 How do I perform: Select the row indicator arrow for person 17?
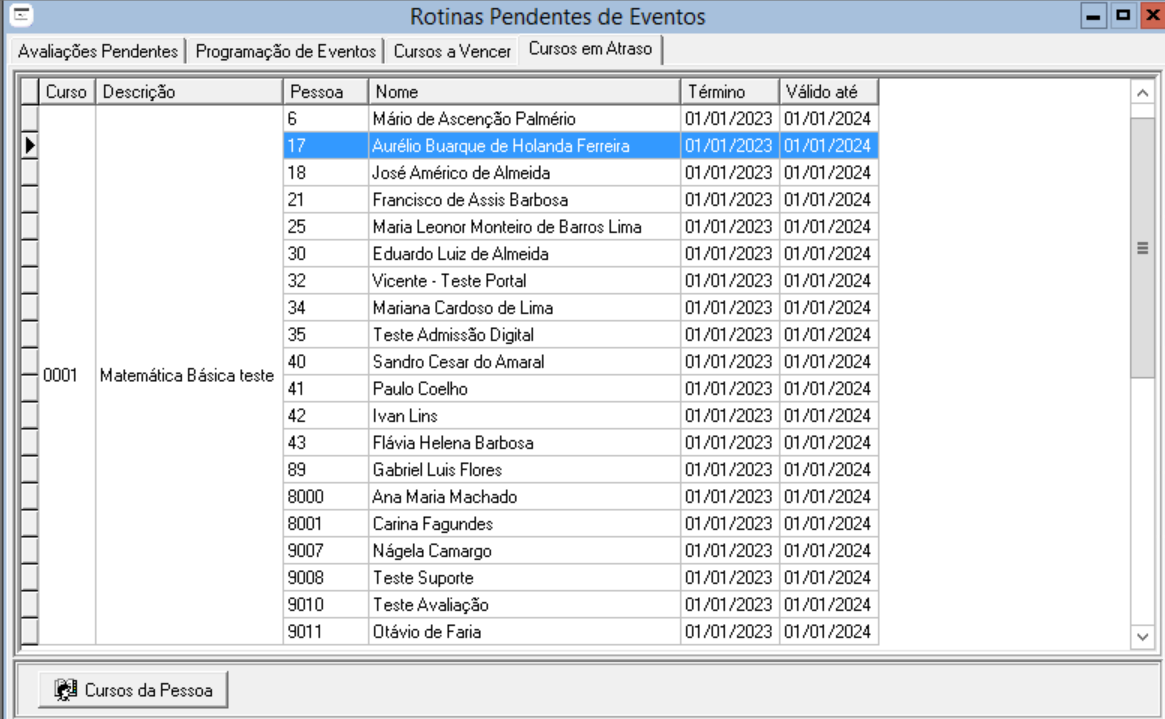point(29,146)
